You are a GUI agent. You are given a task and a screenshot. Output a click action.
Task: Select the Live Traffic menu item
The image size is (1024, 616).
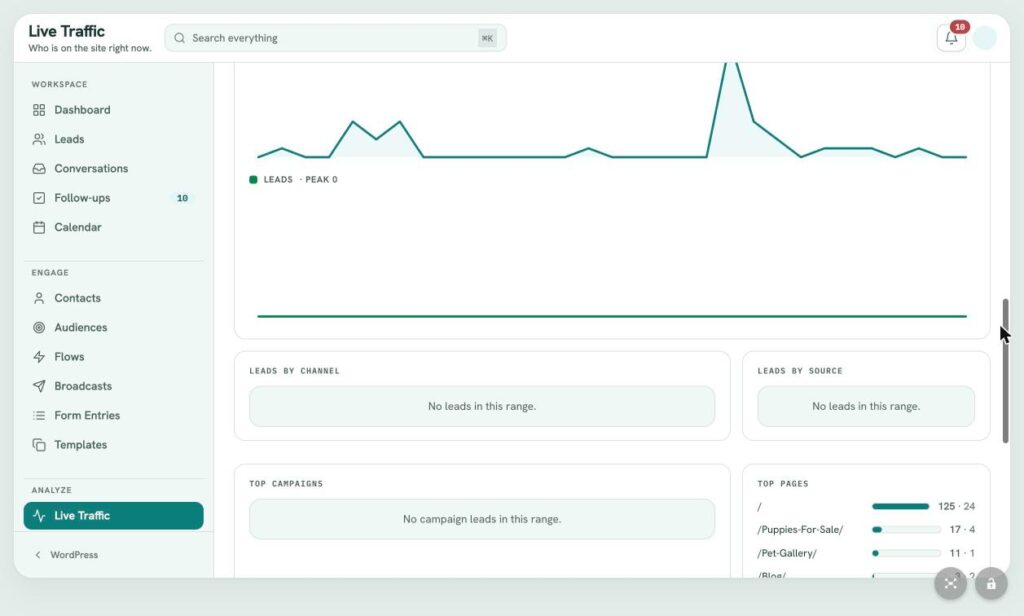[114, 515]
